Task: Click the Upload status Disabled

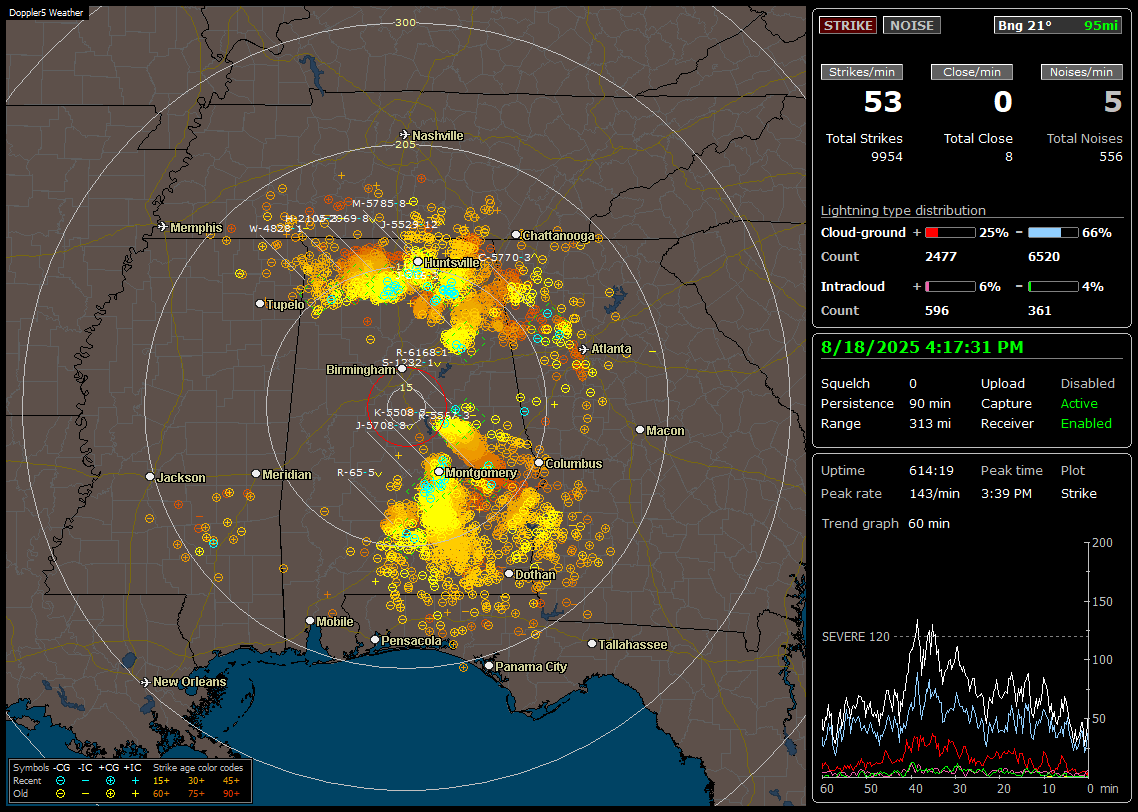Action: click(x=1087, y=384)
